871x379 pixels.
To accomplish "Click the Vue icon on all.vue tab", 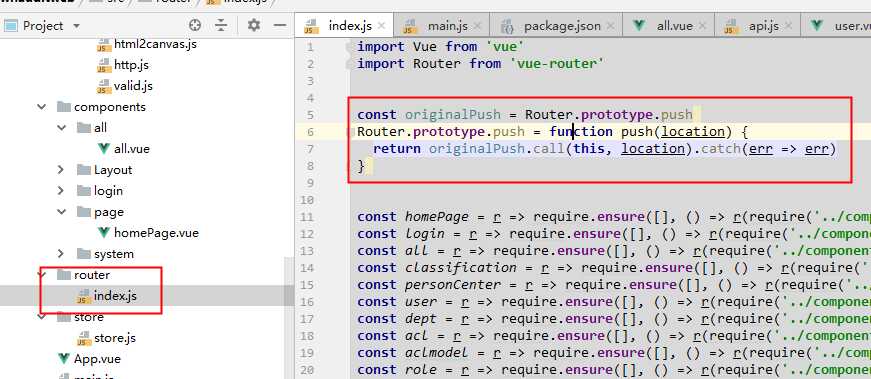I will tap(639, 26).
